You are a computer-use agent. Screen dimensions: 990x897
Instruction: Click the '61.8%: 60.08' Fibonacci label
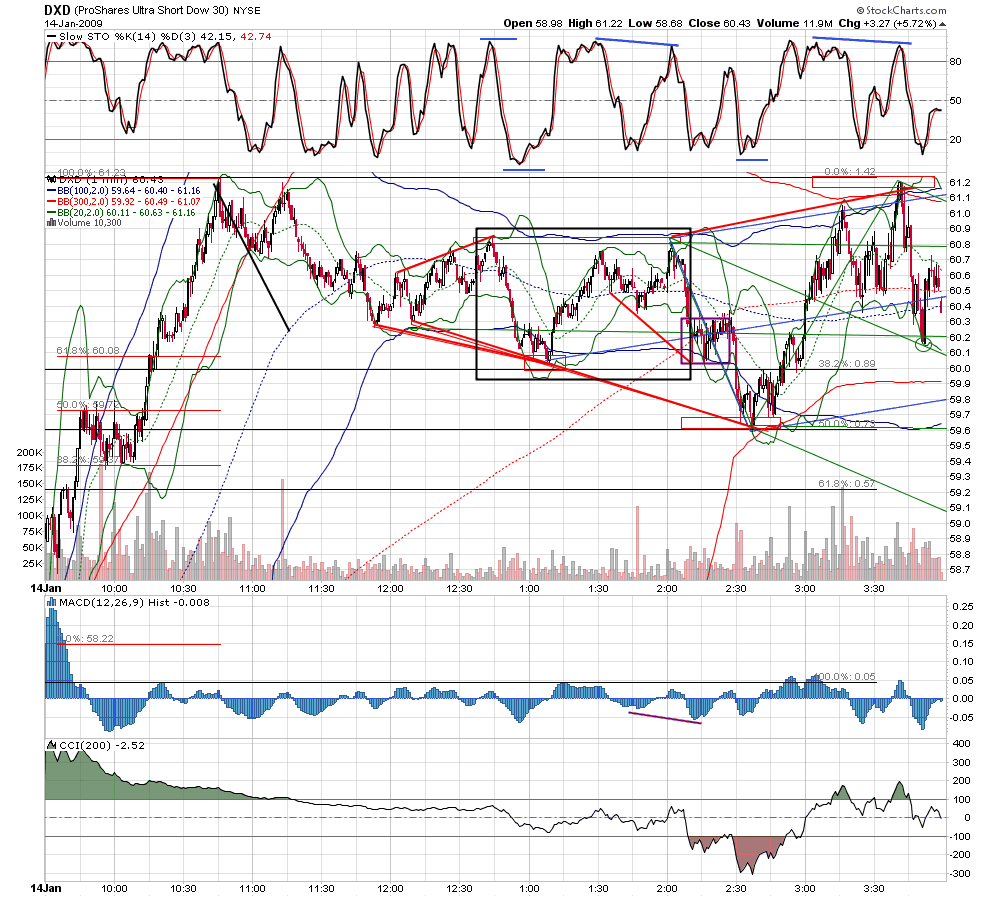pyautogui.click(x=88, y=350)
